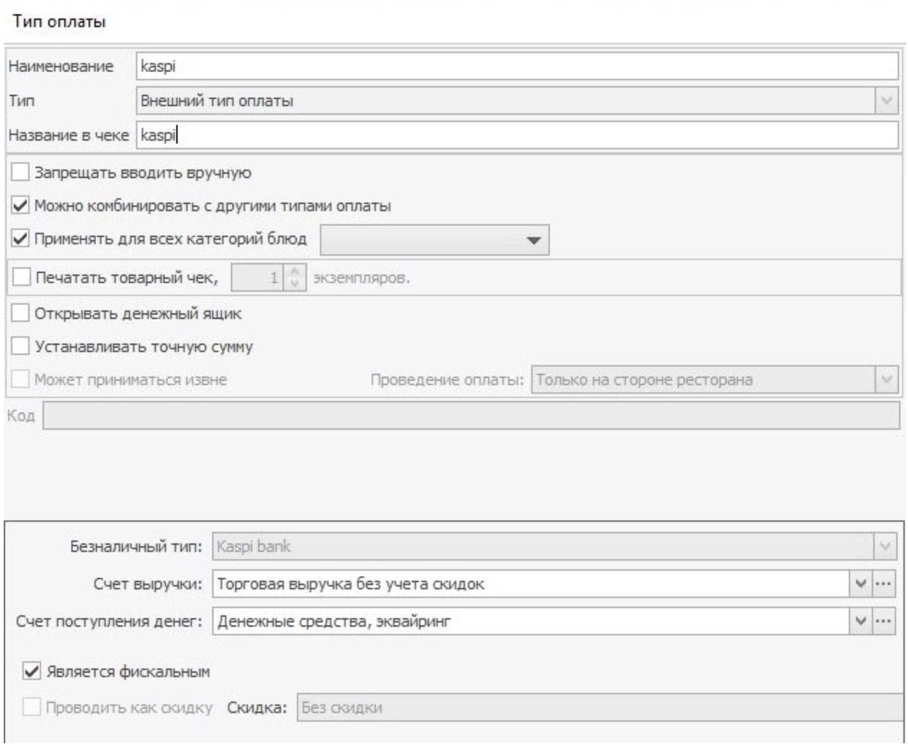Open ellipsis button next to Счет поступления денег
This screenshot has height=746, width=908.
coord(883,621)
